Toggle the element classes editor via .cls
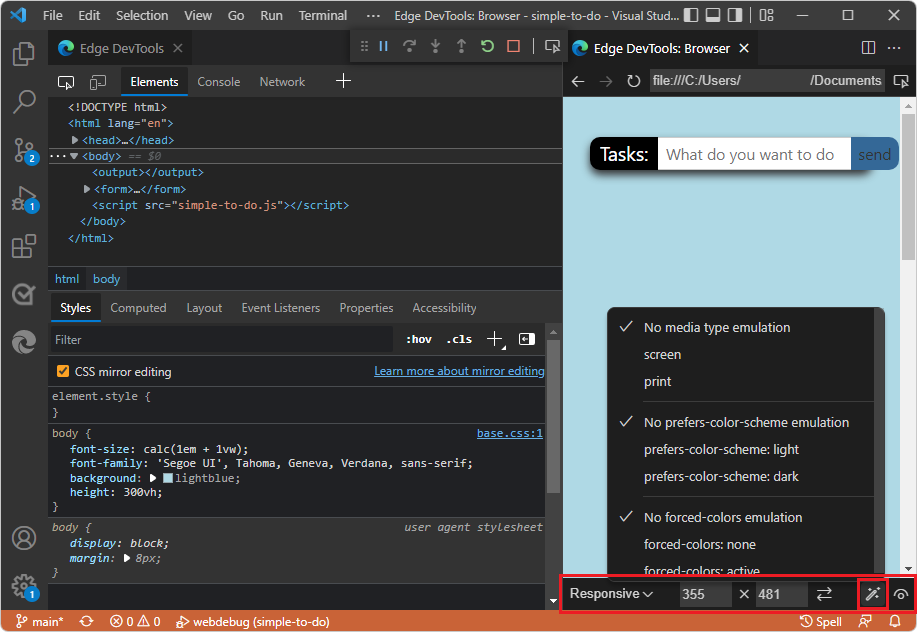Image resolution: width=917 pixels, height=632 pixels. click(x=458, y=339)
